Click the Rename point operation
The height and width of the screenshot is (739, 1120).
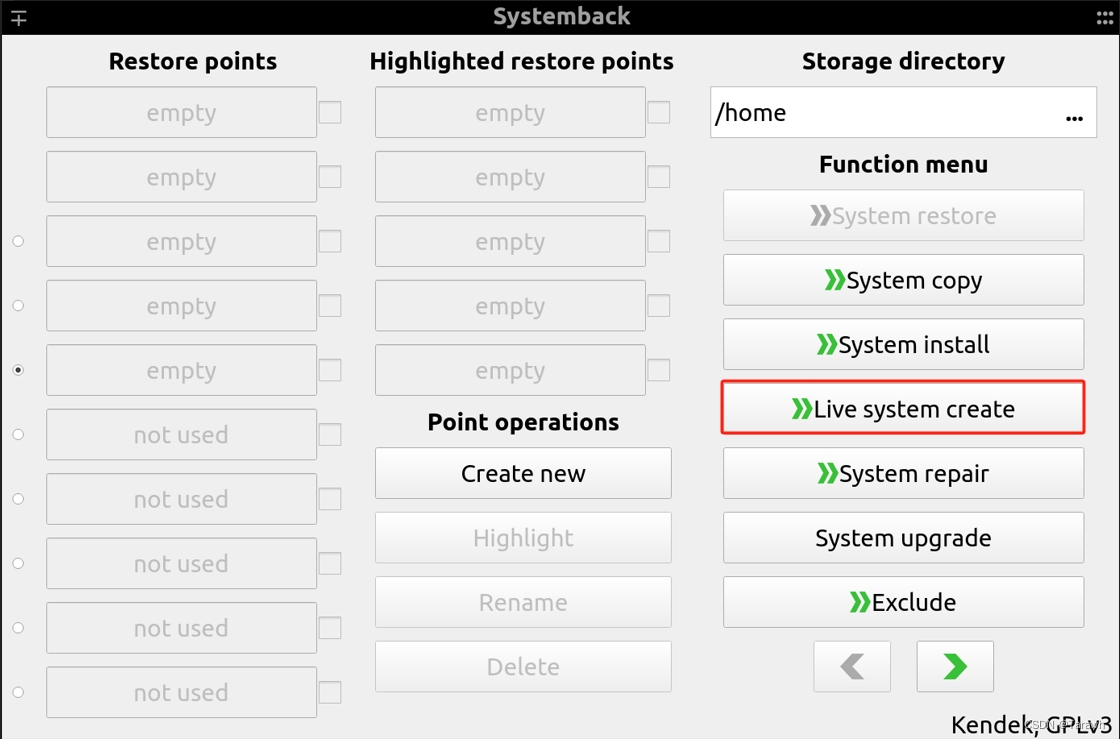coord(522,601)
